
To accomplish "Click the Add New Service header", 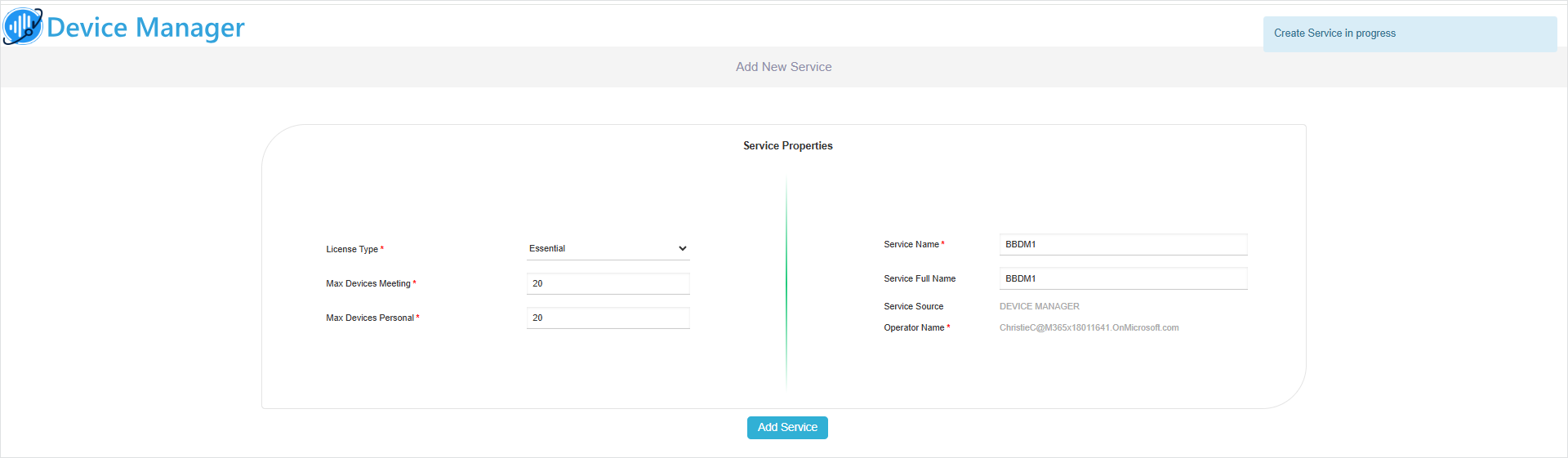I will (784, 67).
